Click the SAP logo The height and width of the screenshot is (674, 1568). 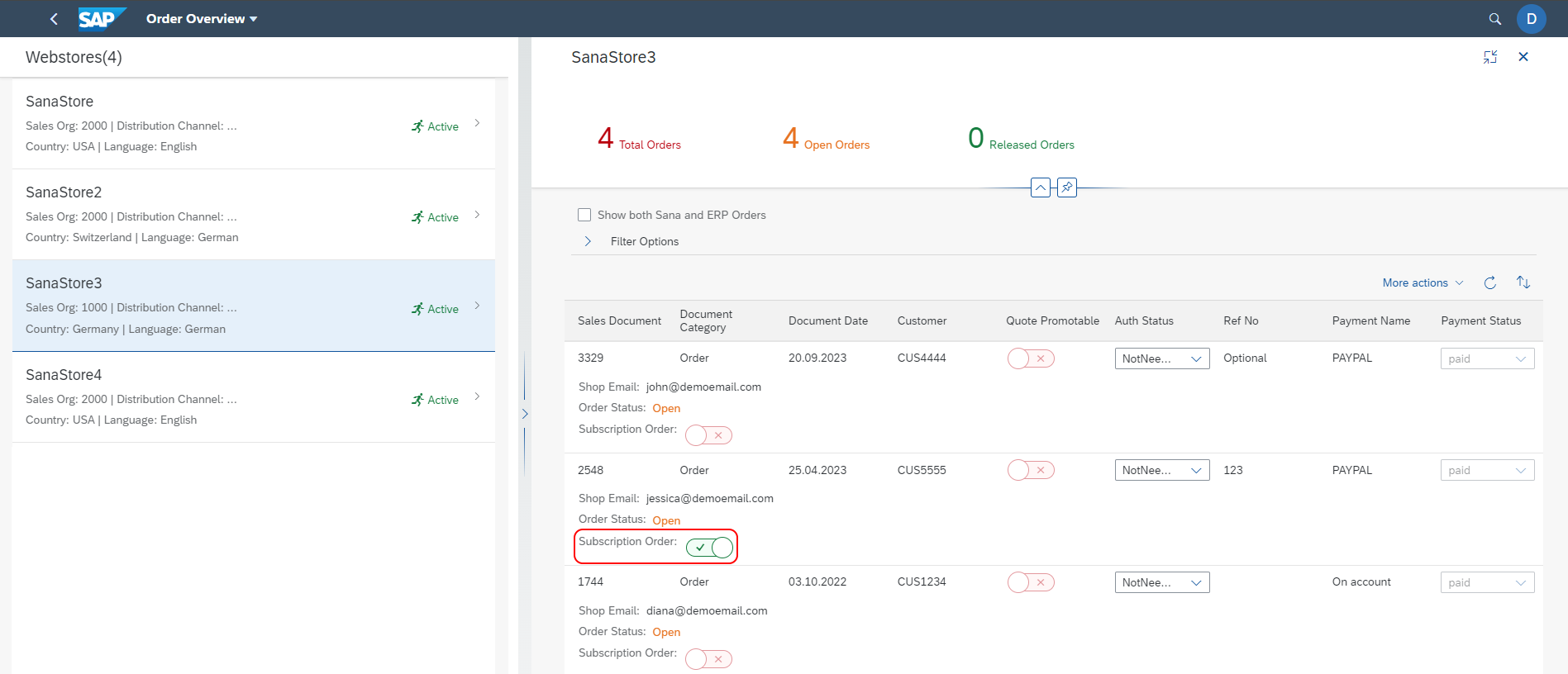coord(102,18)
